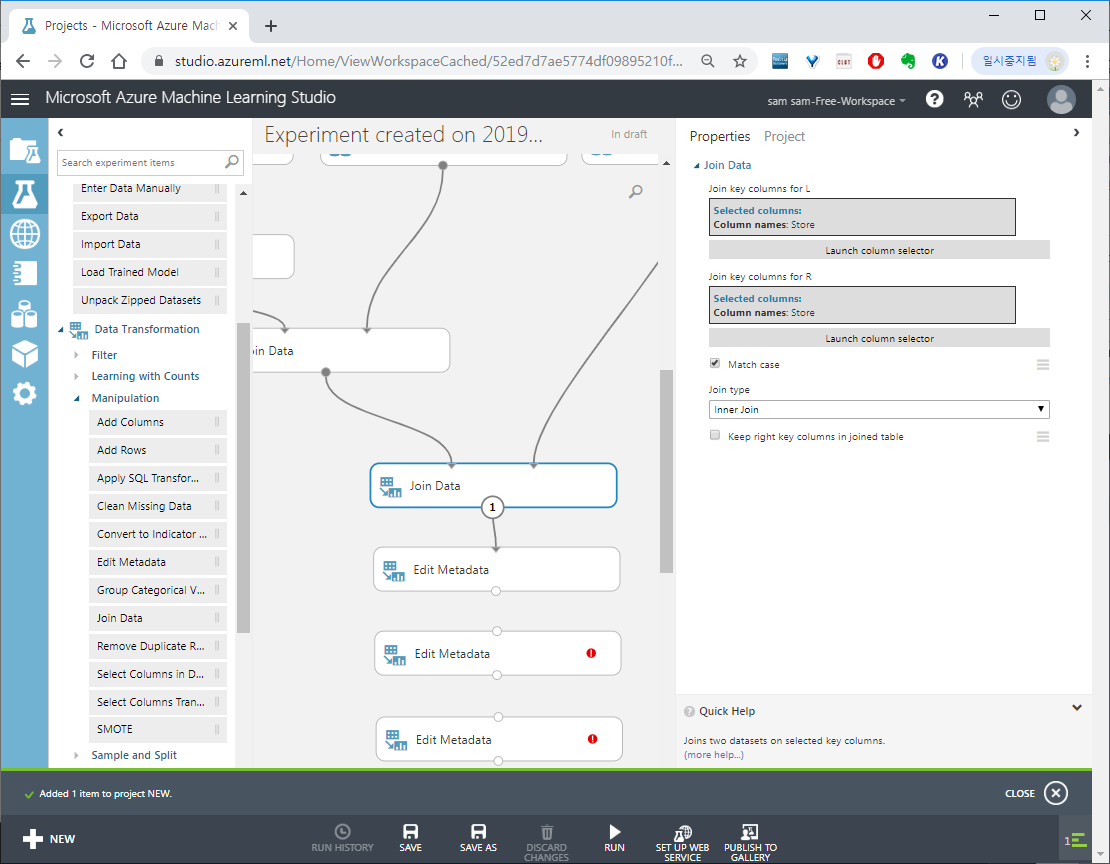Screen dimensions: 1110x864
Task: Collapse the Join Data properties section
Action: 697,165
